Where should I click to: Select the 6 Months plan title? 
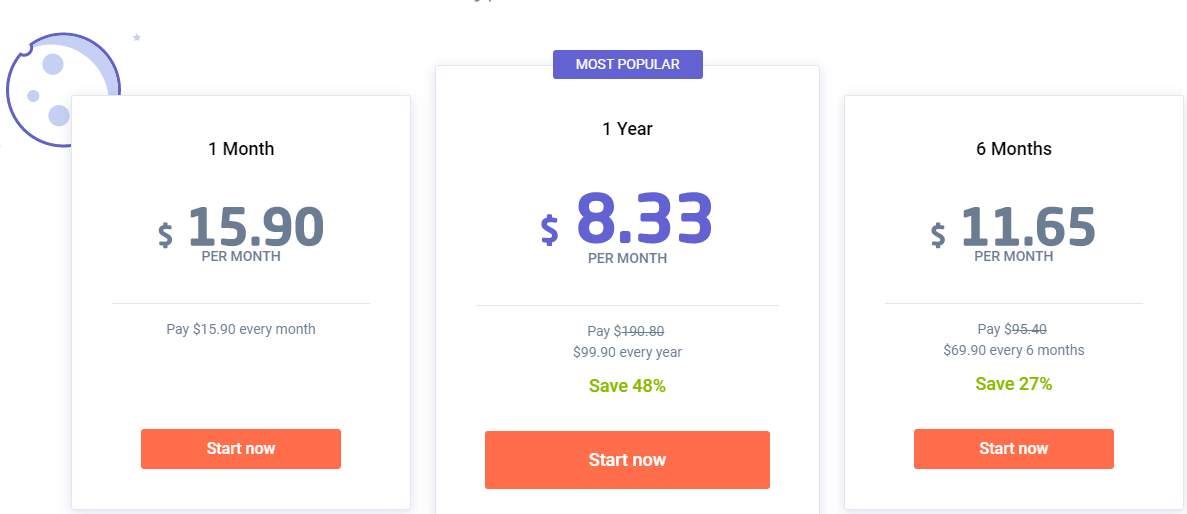(x=1014, y=149)
